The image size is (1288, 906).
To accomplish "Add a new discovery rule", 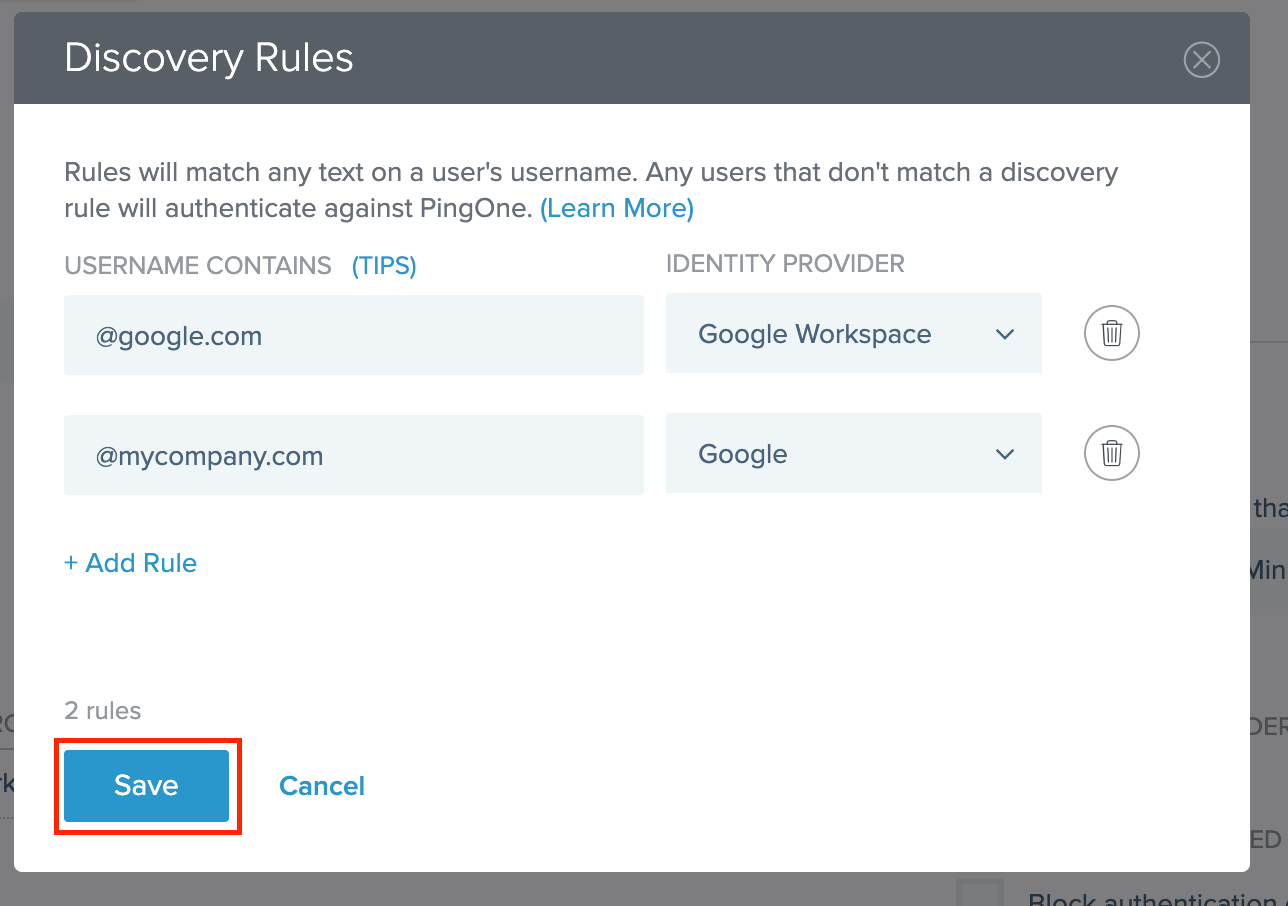I will click(131, 563).
